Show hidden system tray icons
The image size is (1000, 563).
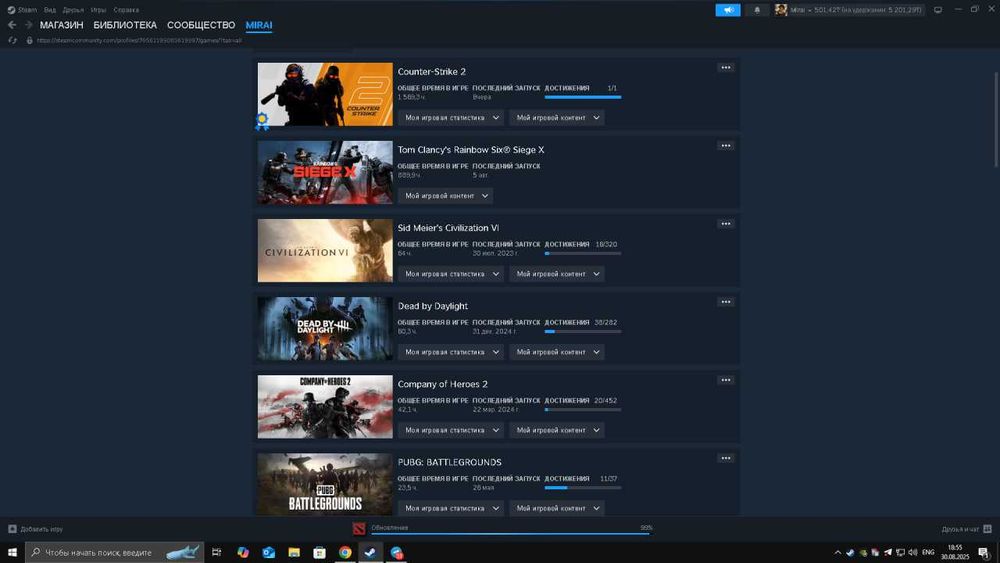tap(837, 553)
